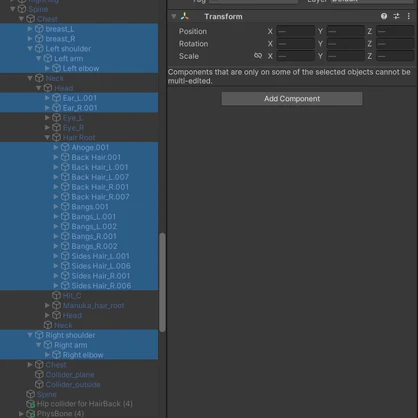Select Bangs_R.001 row
418x418 pixels.
click(x=79, y=236)
